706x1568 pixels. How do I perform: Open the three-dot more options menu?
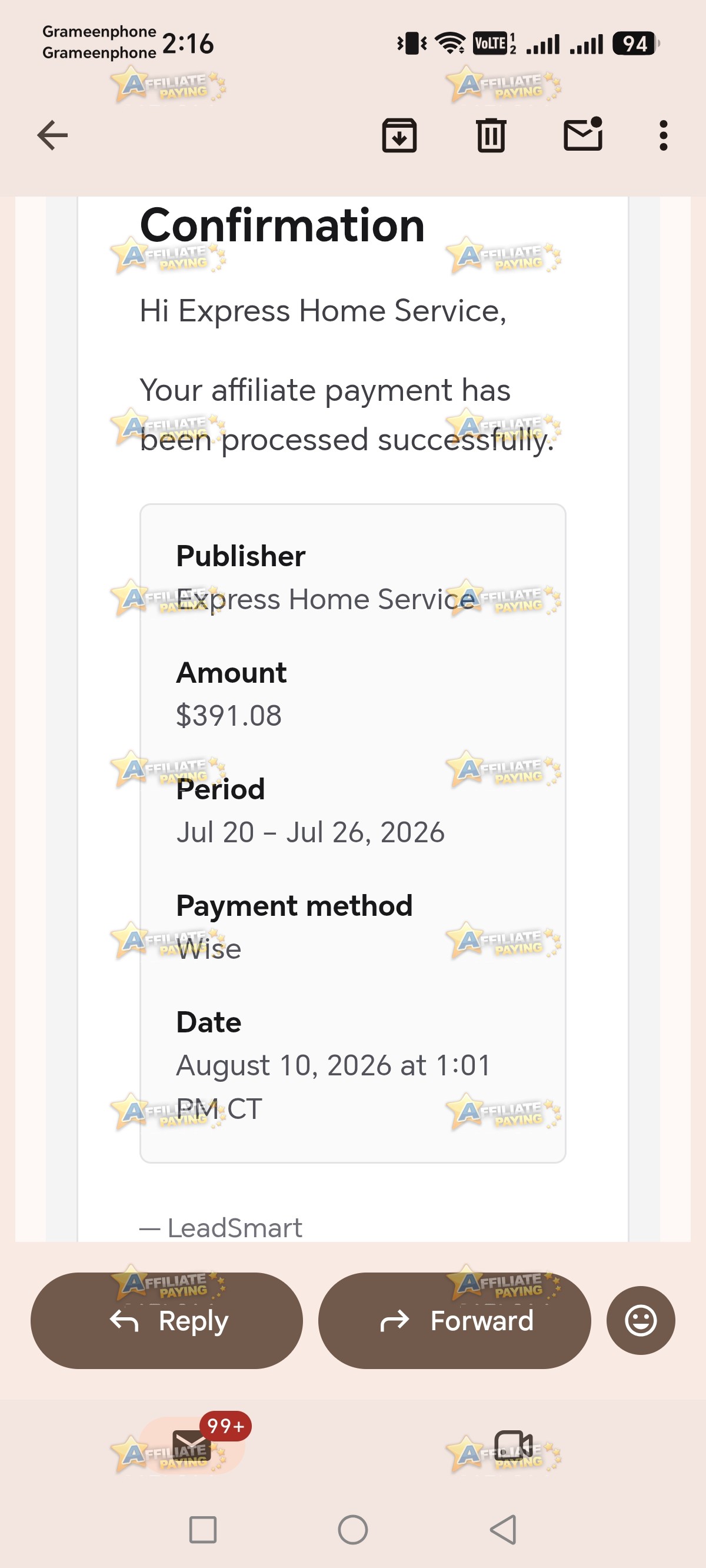[x=664, y=135]
